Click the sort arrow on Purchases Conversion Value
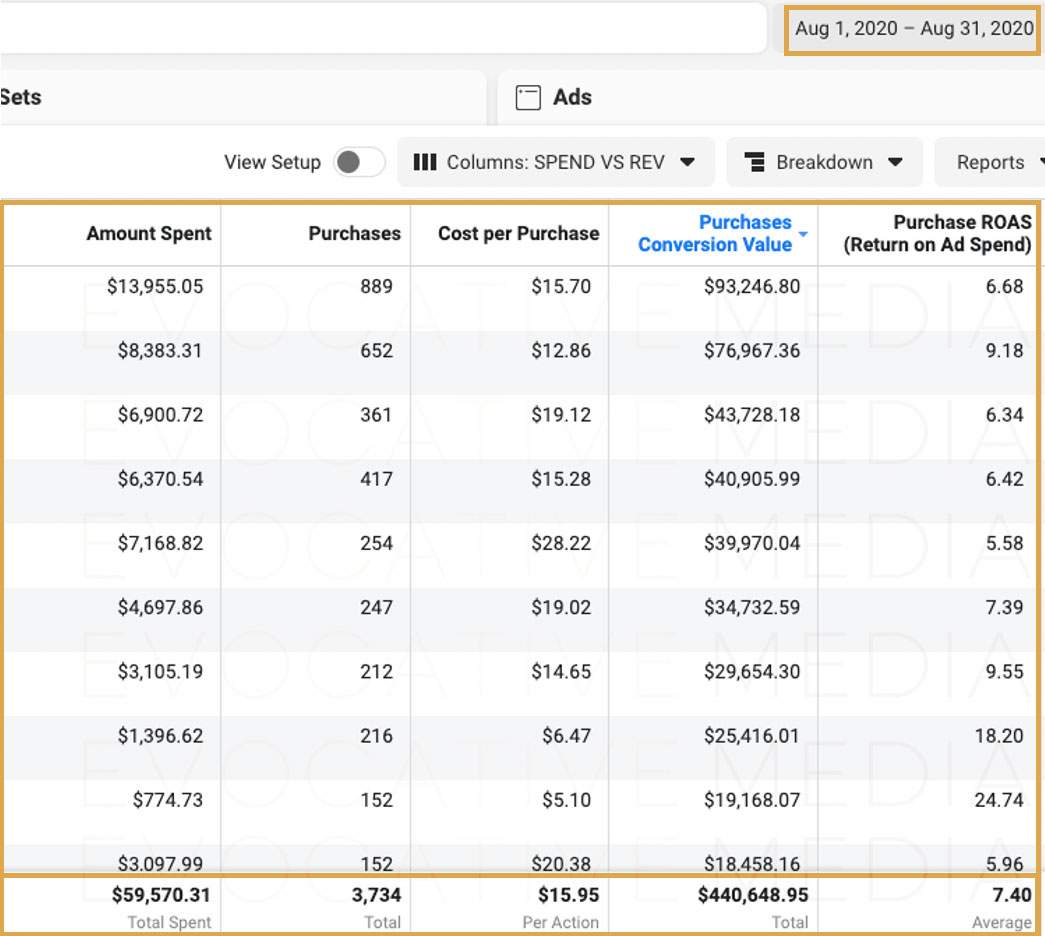This screenshot has width=1045, height=936. tap(803, 234)
